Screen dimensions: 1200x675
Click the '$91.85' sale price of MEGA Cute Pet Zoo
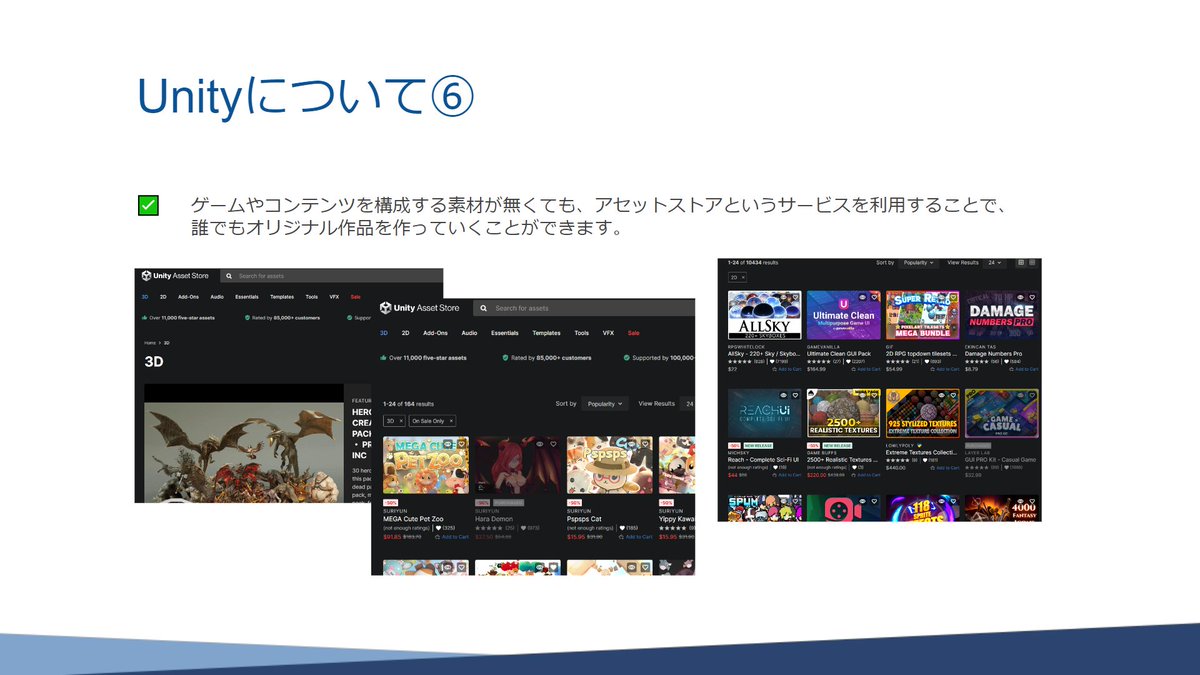click(x=392, y=537)
